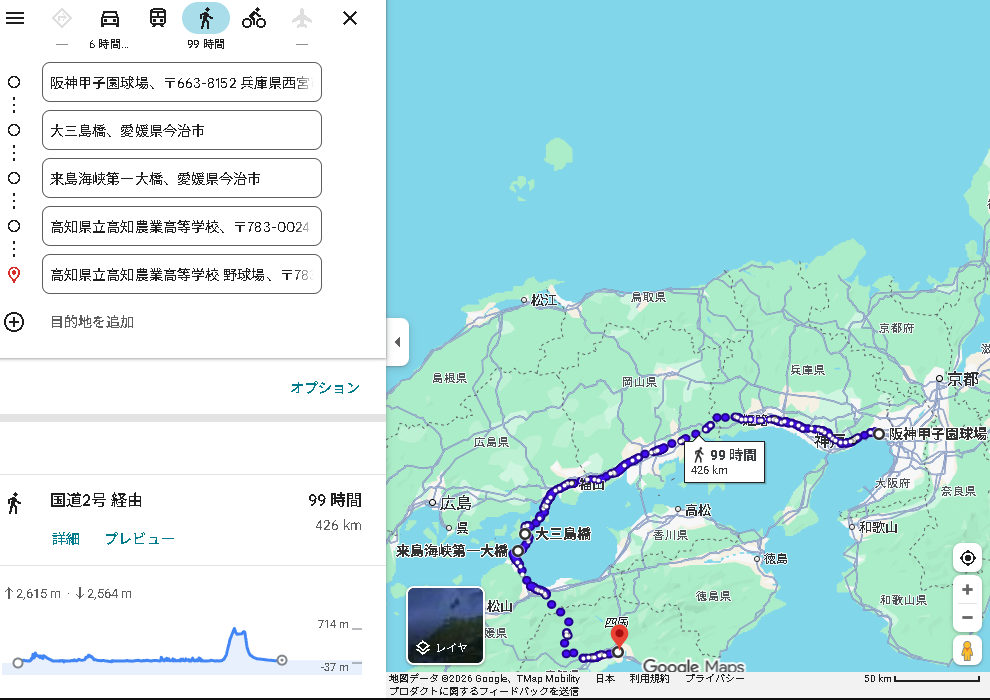Screen dimensions: 990x700
Task: Select the driving travel mode
Action: pos(110,18)
